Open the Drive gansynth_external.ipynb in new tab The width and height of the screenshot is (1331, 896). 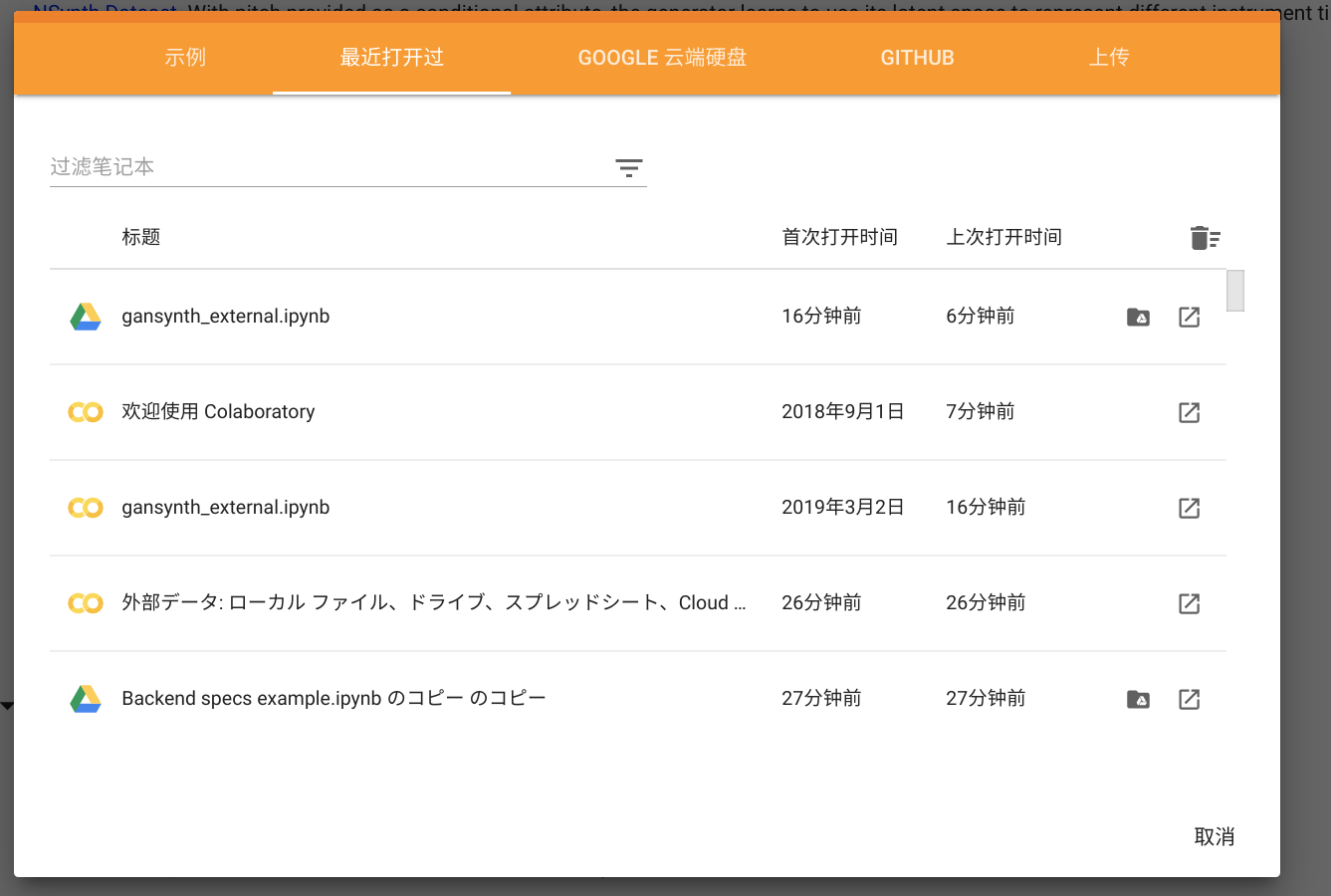pos(1189,318)
